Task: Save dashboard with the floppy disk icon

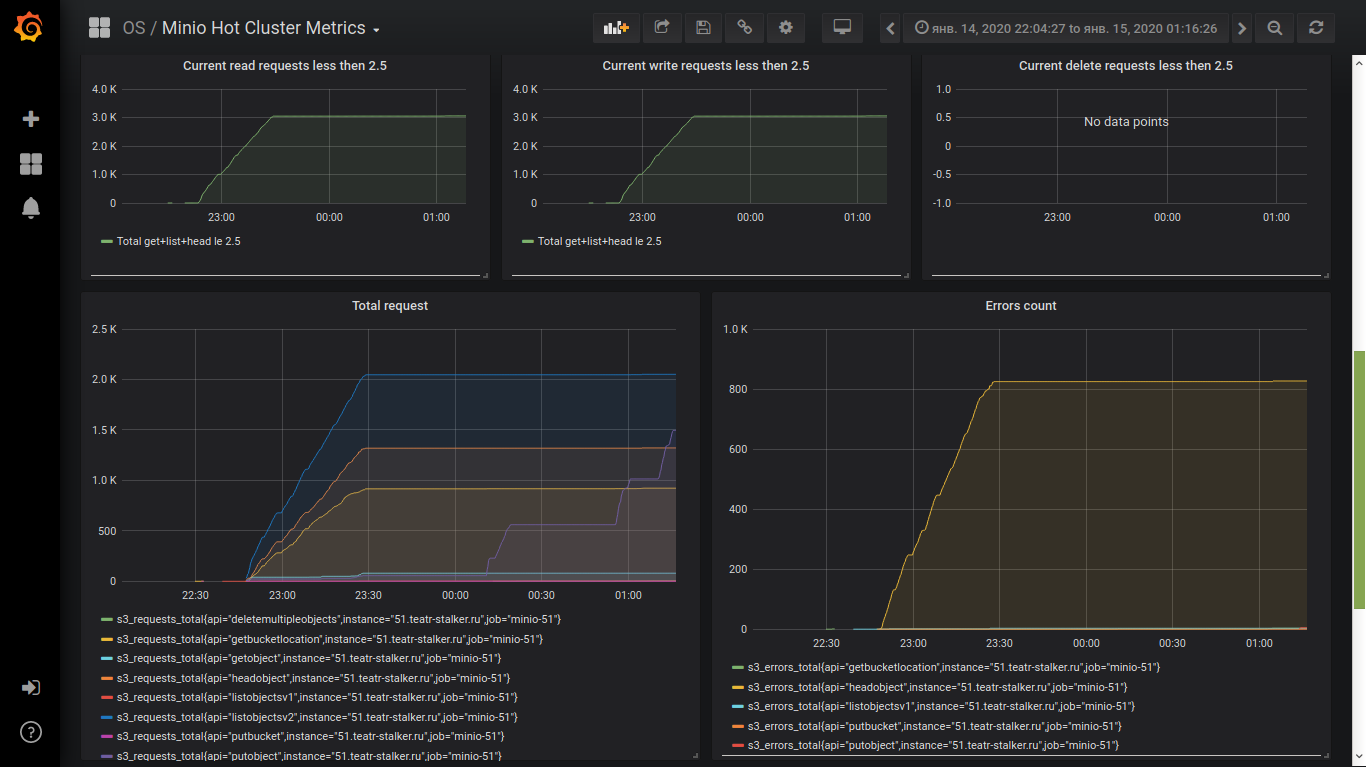Action: (x=703, y=28)
